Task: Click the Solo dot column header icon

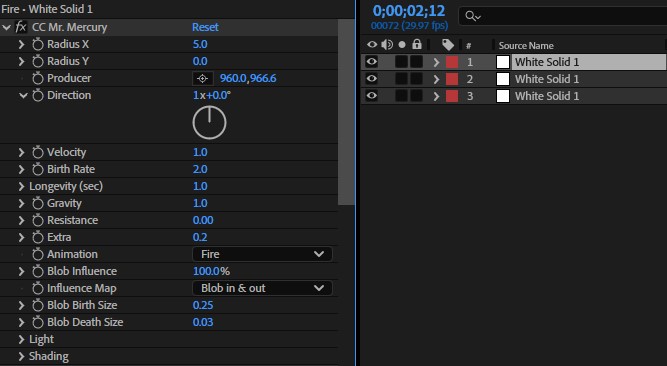Action: click(x=402, y=45)
